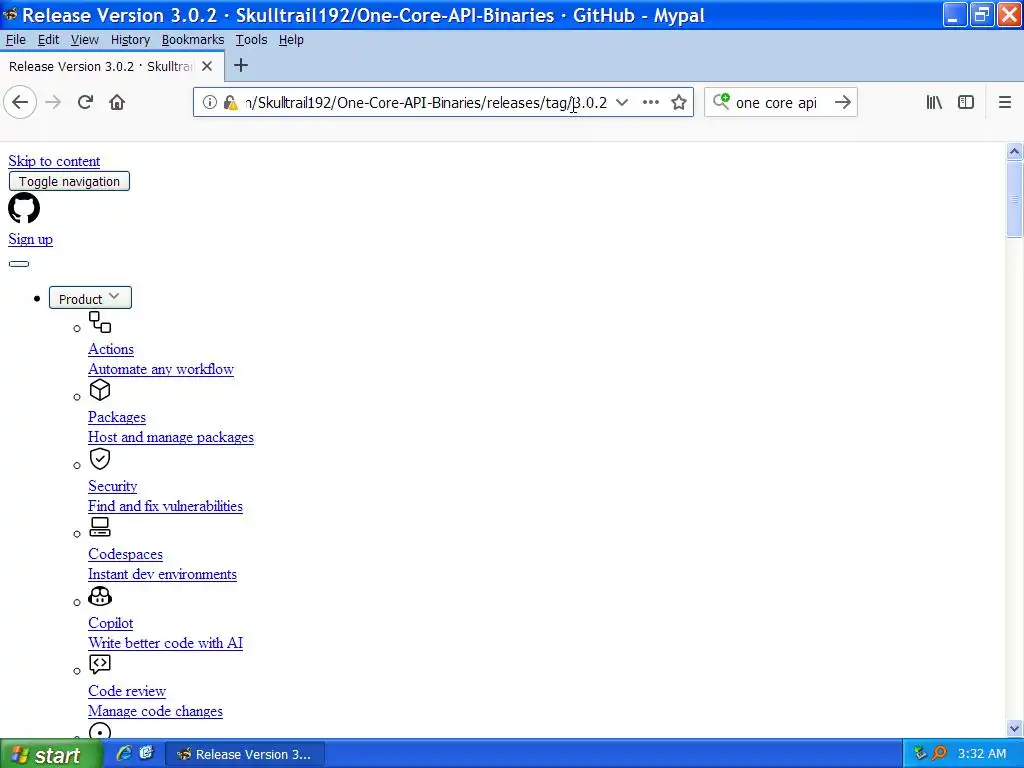Open the Windows start menu
Image resolution: width=1024 pixels, height=768 pixels.
click(51, 754)
